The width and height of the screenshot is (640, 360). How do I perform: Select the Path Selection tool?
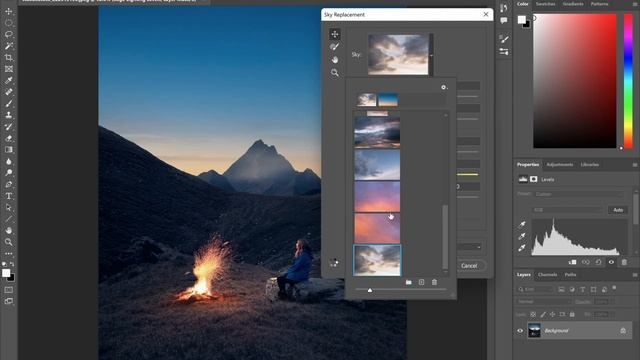[9, 207]
